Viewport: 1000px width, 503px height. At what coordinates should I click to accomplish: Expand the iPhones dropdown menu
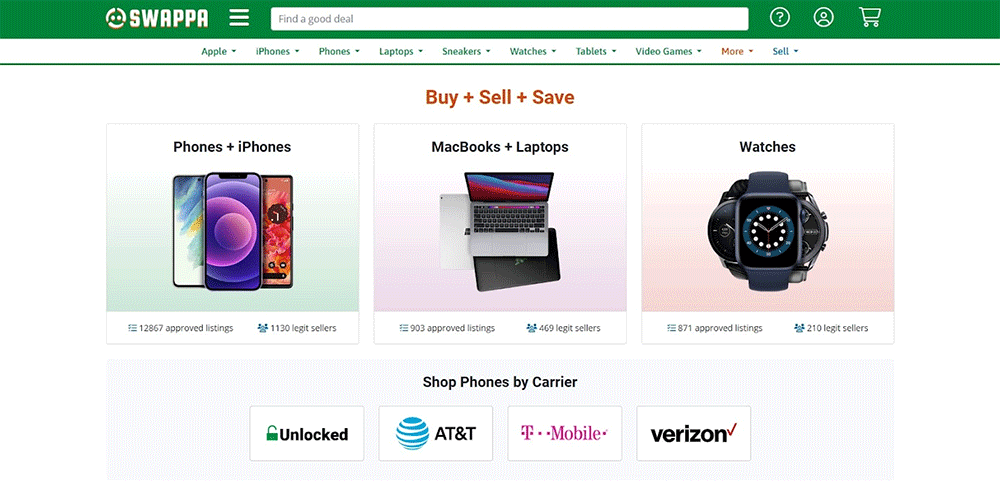(x=278, y=52)
